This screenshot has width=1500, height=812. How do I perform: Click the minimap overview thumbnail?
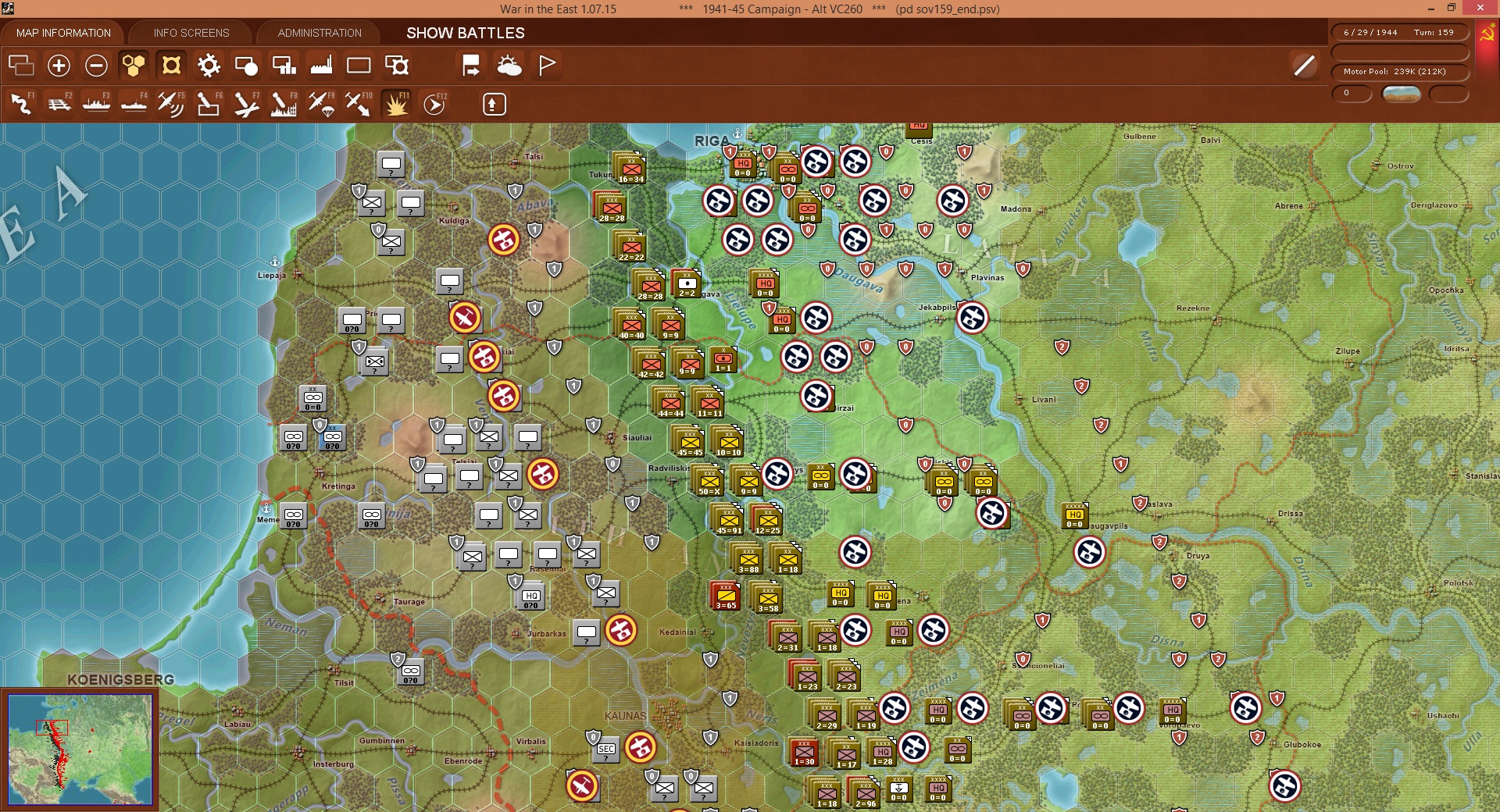click(x=80, y=750)
